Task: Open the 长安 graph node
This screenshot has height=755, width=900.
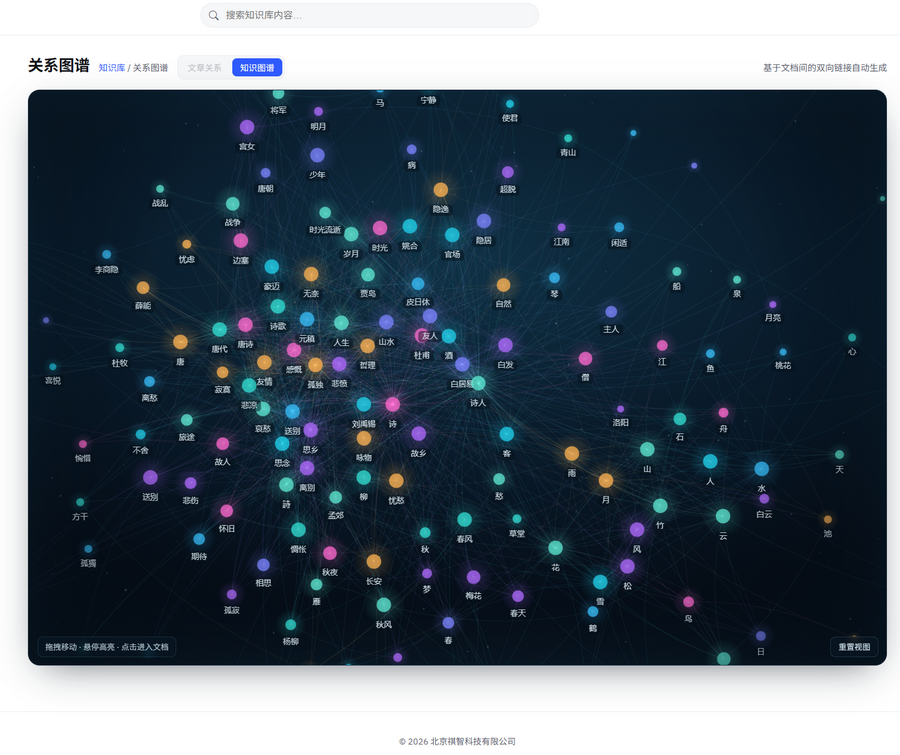Action: [374, 562]
